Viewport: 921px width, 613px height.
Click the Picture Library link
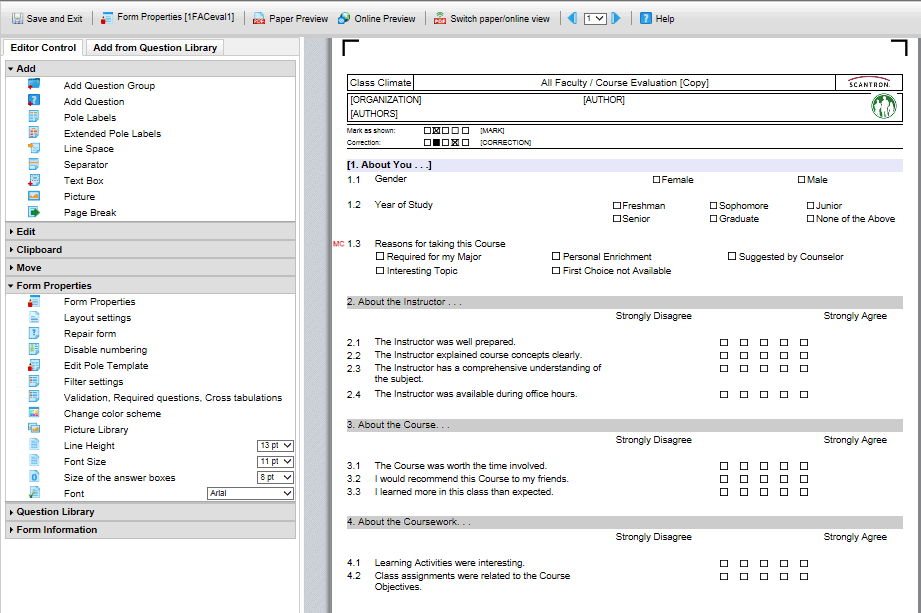96,430
